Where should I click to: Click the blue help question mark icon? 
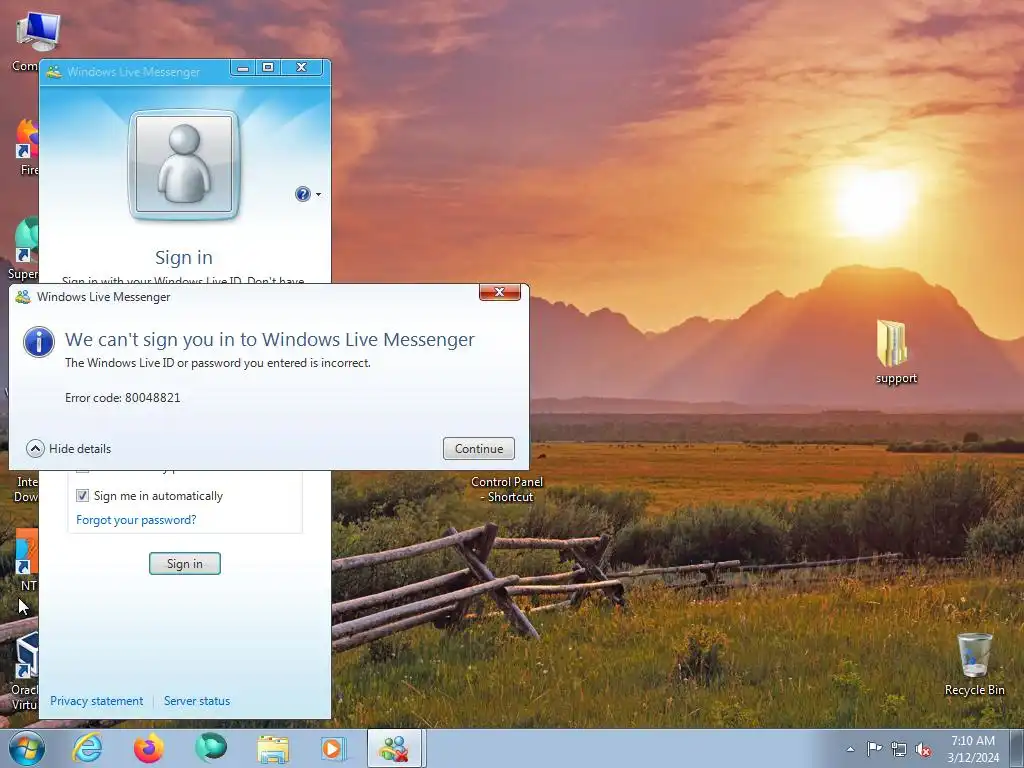303,194
